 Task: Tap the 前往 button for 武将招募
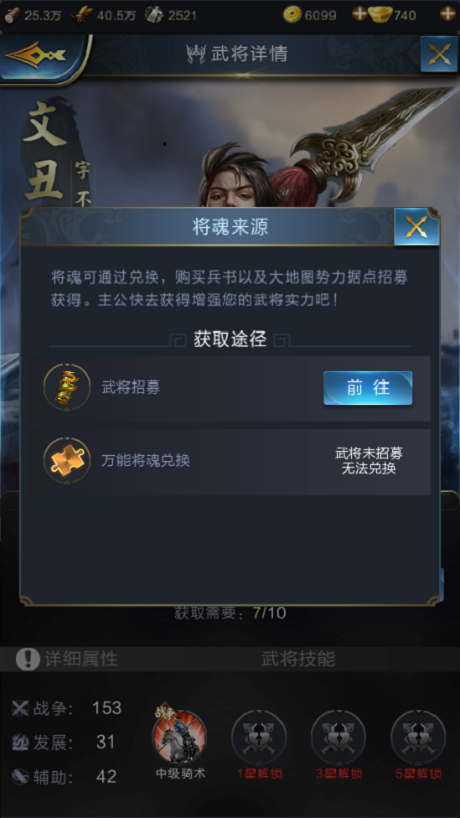pyautogui.click(x=368, y=388)
